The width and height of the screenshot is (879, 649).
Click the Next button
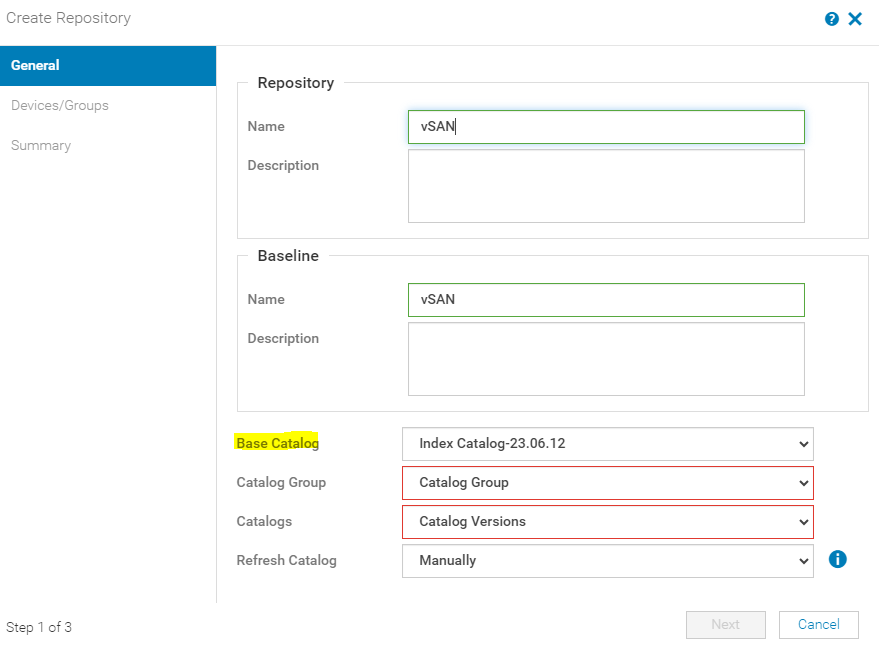point(725,624)
